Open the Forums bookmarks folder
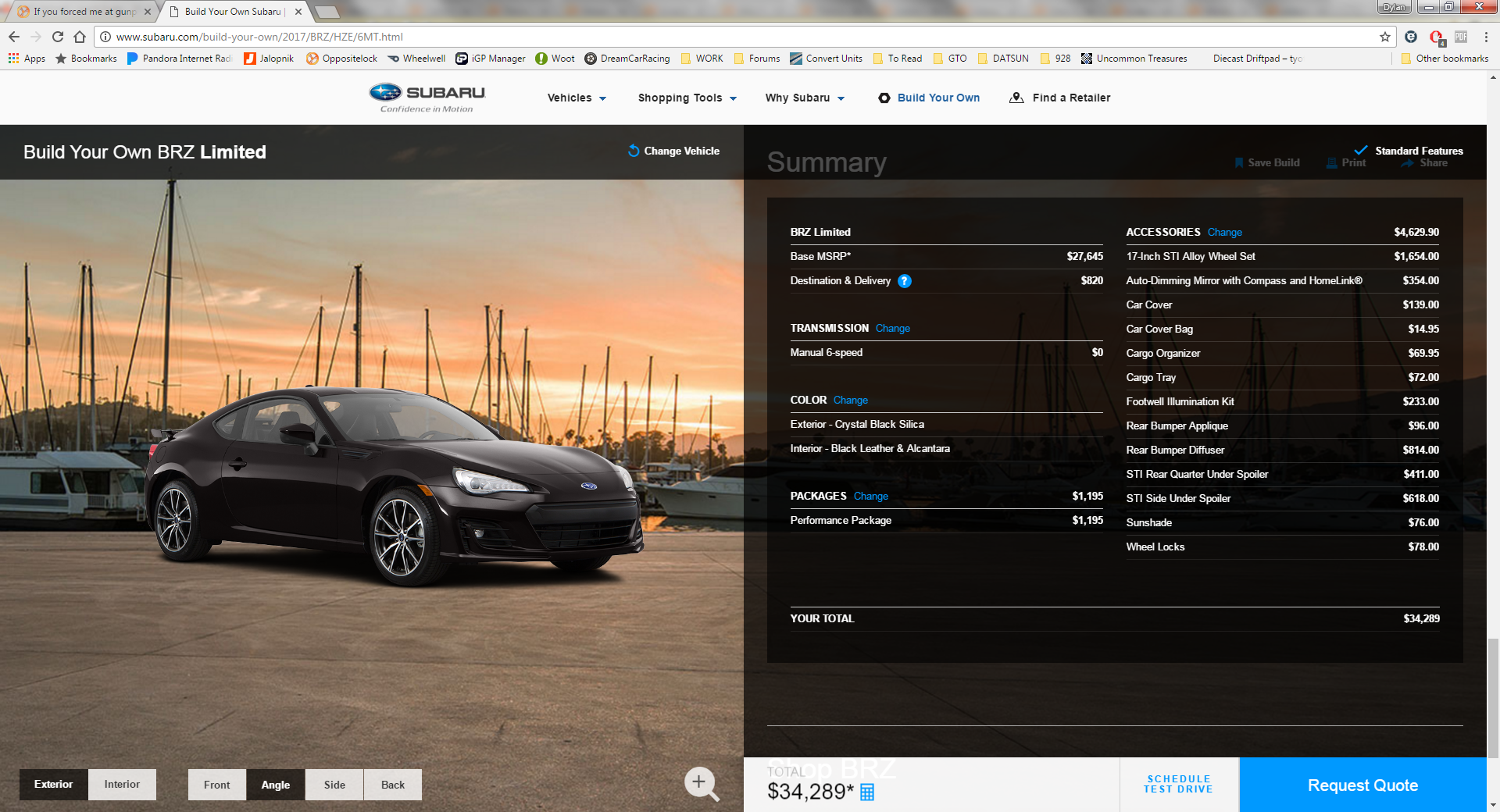The height and width of the screenshot is (812, 1500). click(756, 59)
